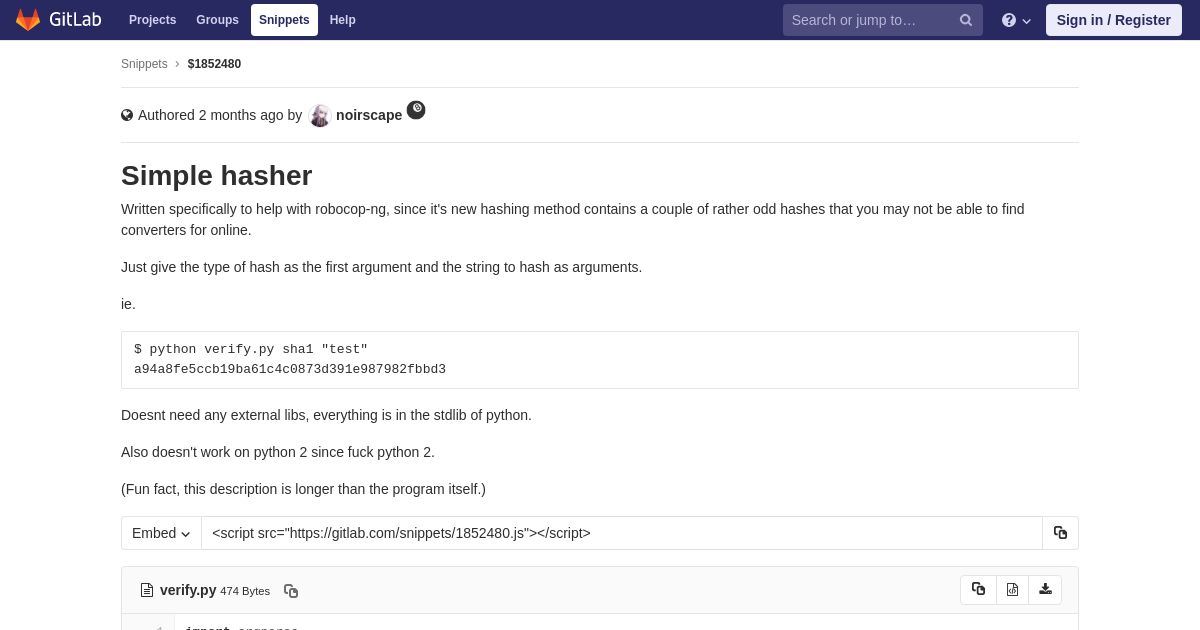Viewport: 1200px width, 630px height.
Task: Click the public visibility globe icon
Action: (x=127, y=115)
